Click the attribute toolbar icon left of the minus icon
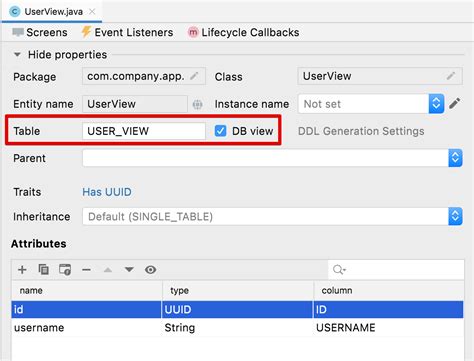The height and width of the screenshot is (361, 474). (x=65, y=269)
